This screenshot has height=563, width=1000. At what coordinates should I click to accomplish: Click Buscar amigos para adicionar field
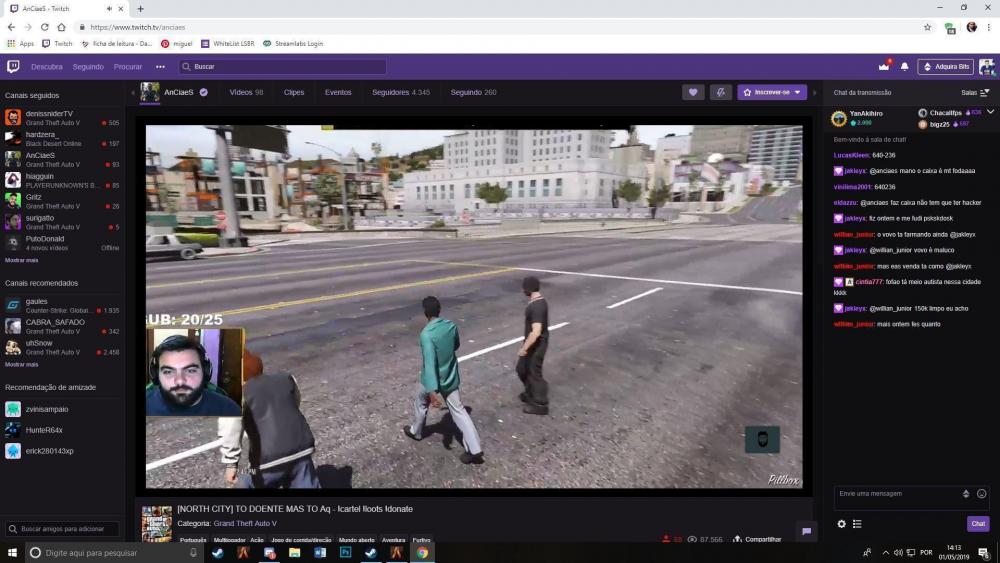(x=62, y=529)
